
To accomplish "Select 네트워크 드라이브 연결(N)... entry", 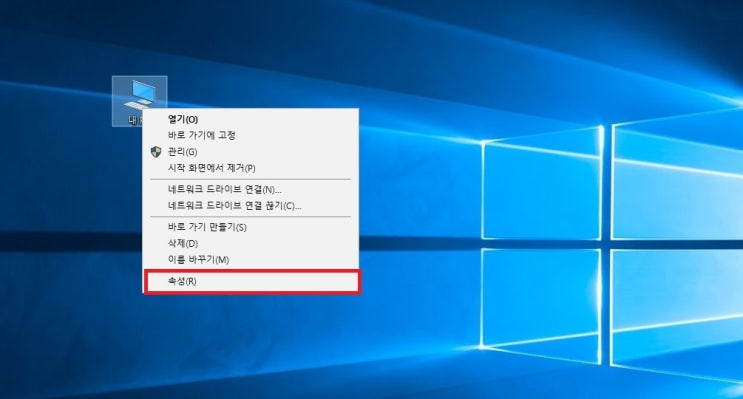I will [250, 190].
